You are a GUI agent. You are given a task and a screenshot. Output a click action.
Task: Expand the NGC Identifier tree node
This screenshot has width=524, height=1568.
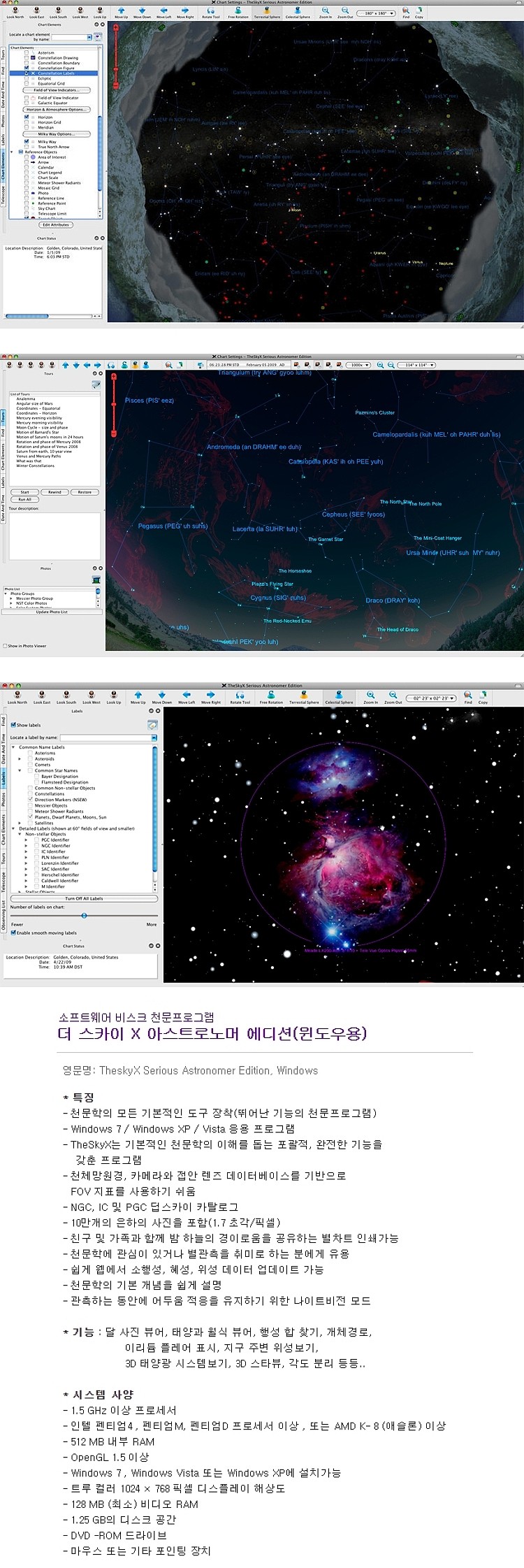pyautogui.click(x=26, y=846)
